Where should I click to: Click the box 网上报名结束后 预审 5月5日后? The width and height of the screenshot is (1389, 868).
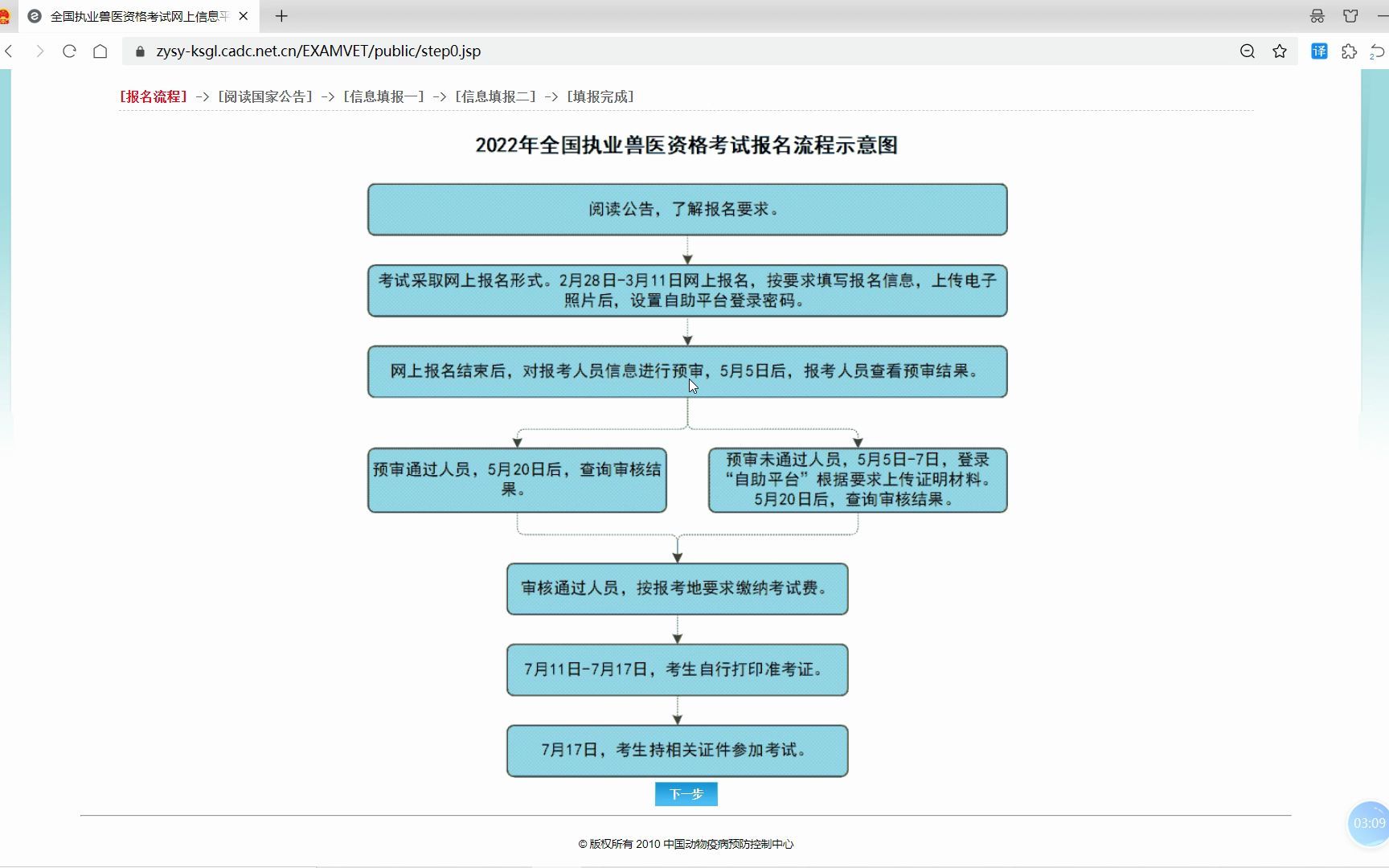pyautogui.click(x=687, y=371)
